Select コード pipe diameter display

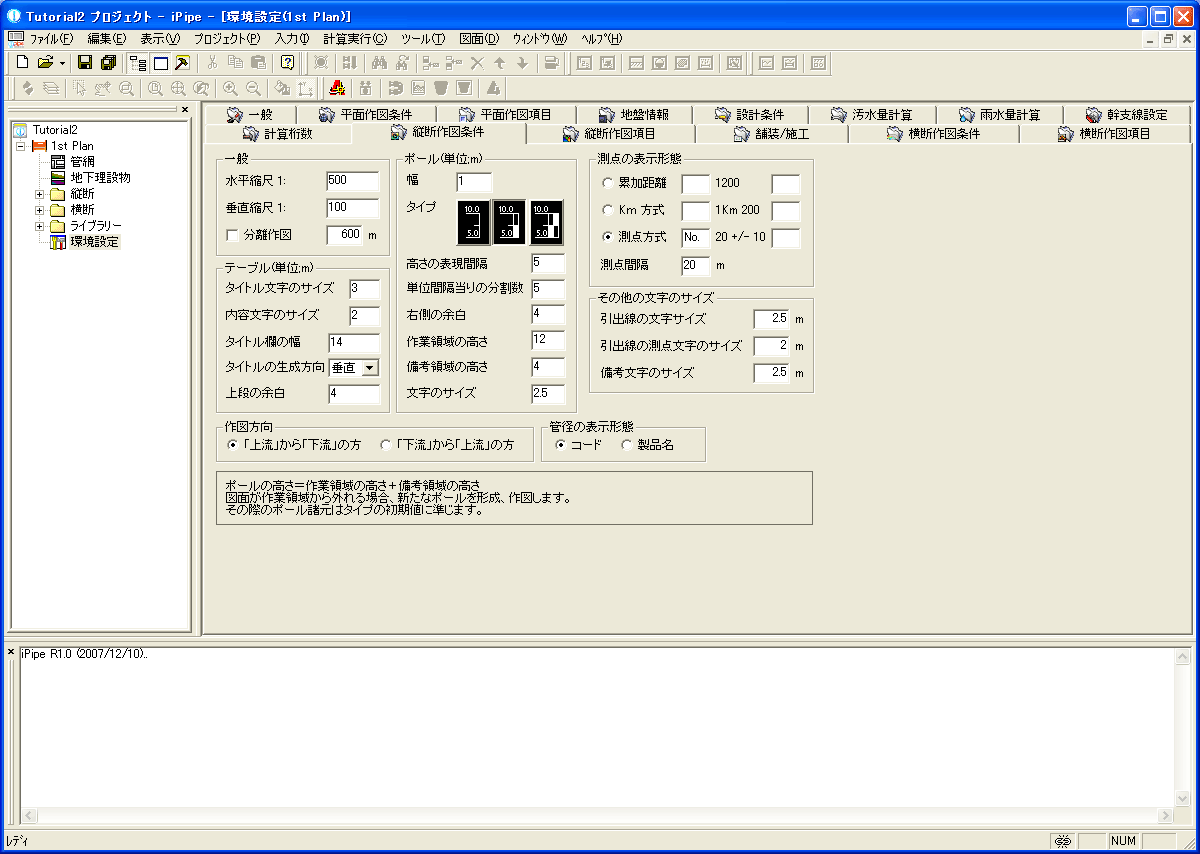(560, 445)
